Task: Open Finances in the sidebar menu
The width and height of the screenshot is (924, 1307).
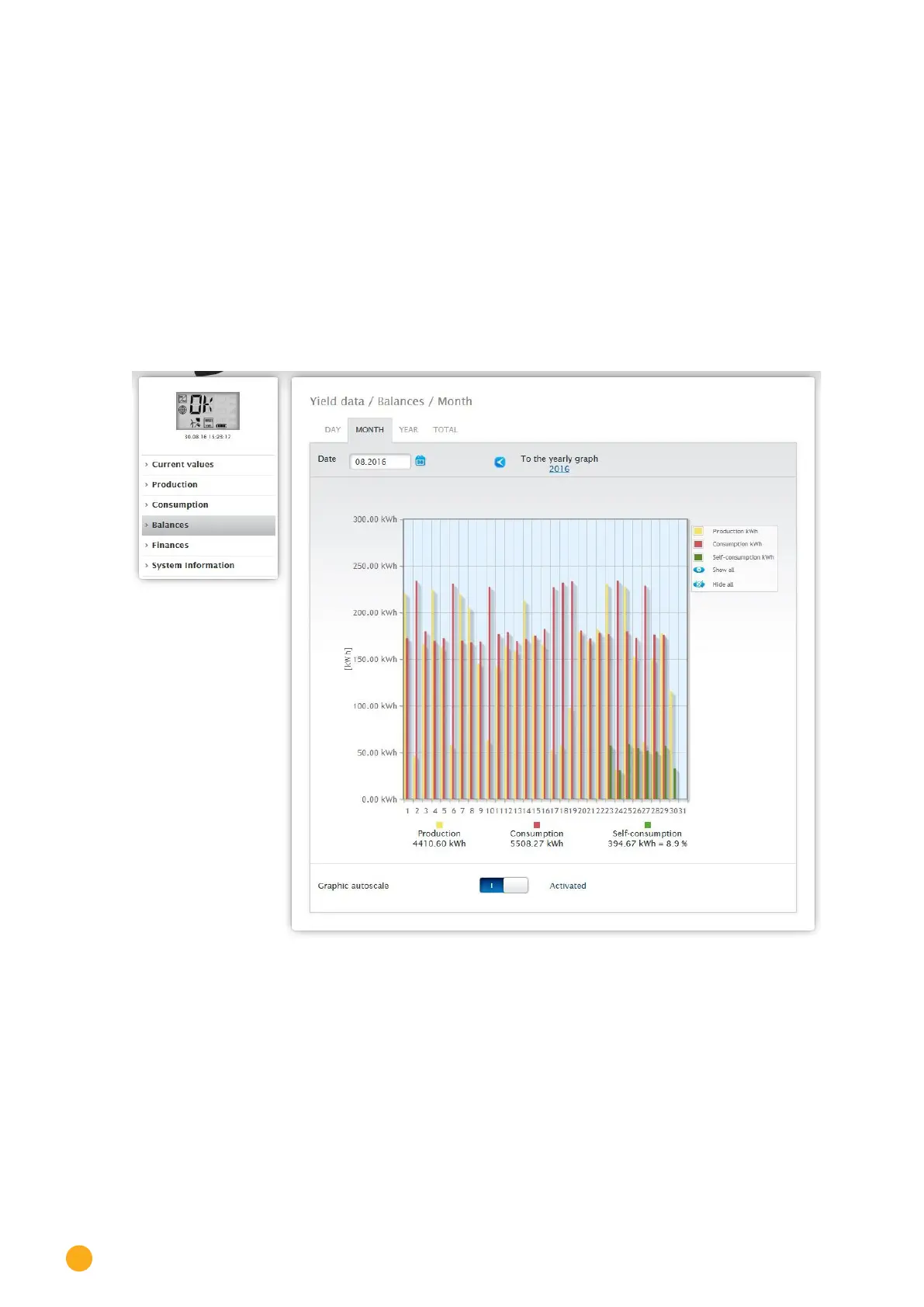Action: 170,545
